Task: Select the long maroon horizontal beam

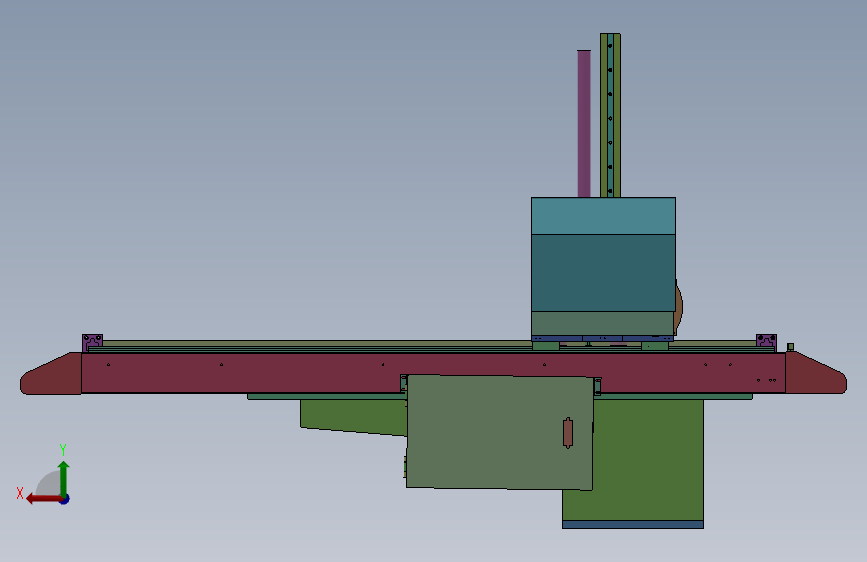Action: tap(434, 373)
